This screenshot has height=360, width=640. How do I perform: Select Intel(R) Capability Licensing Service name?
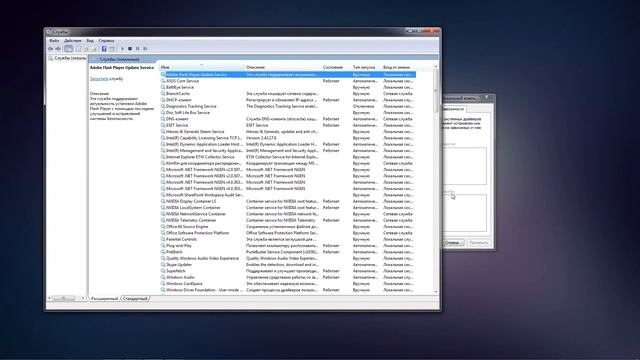(204, 138)
